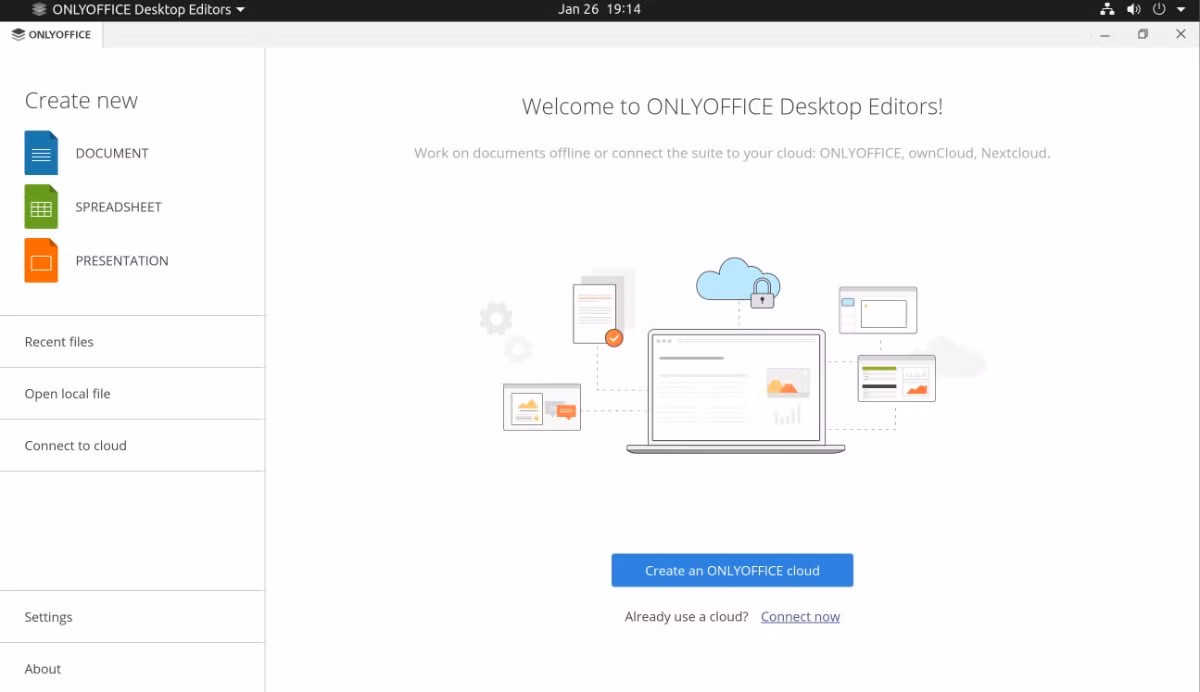Click the blue DOCUMENT file icon
The width and height of the screenshot is (1200, 692).
[x=41, y=153]
